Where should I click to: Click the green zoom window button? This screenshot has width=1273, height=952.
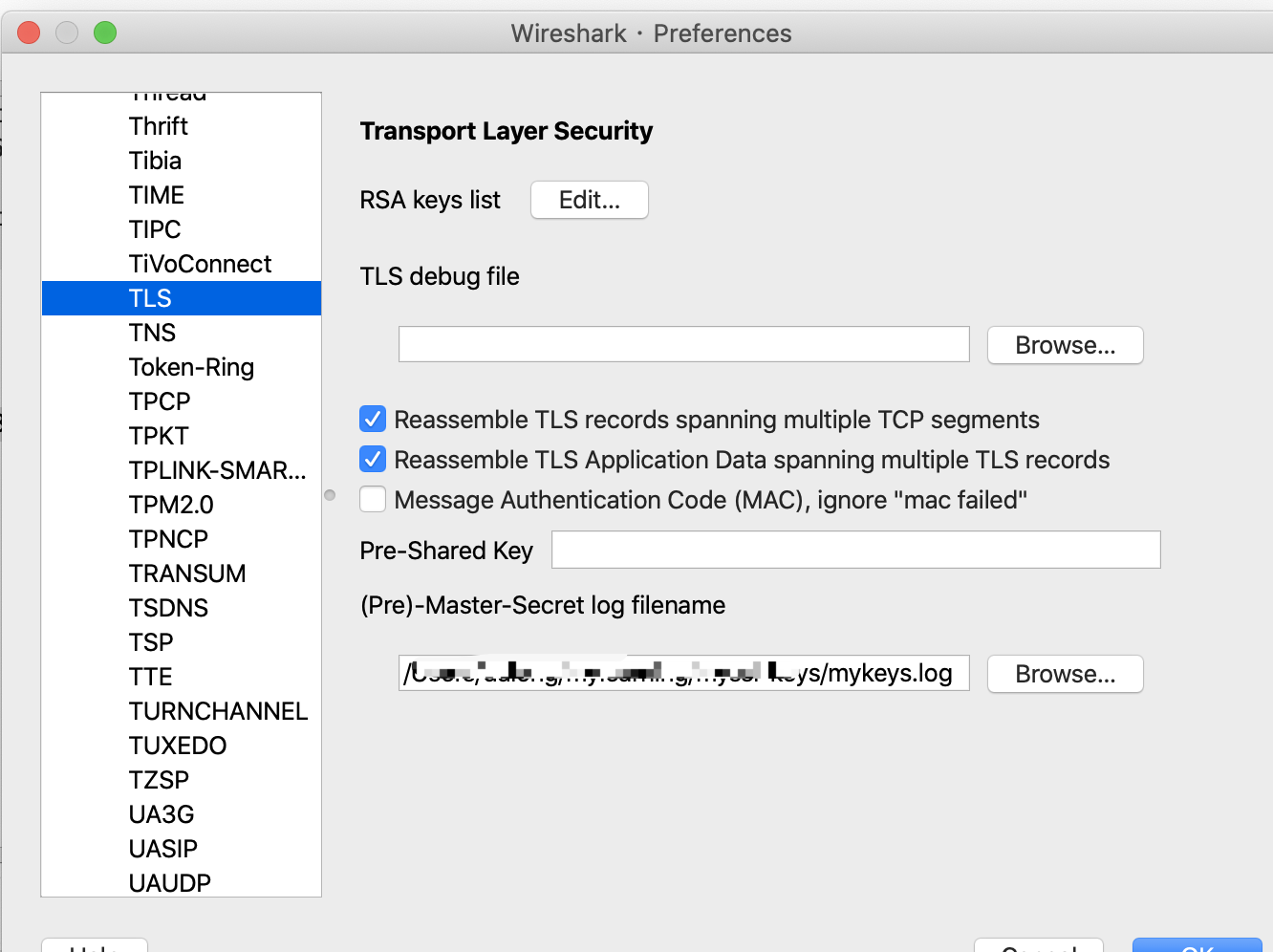pos(105,32)
